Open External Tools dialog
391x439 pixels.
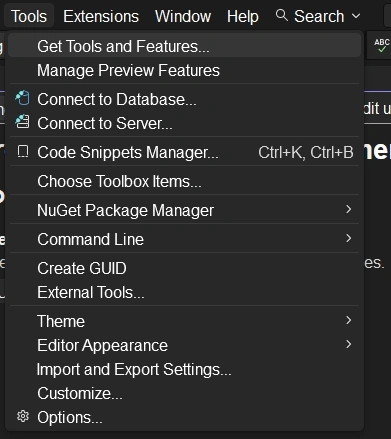tap(184, 292)
